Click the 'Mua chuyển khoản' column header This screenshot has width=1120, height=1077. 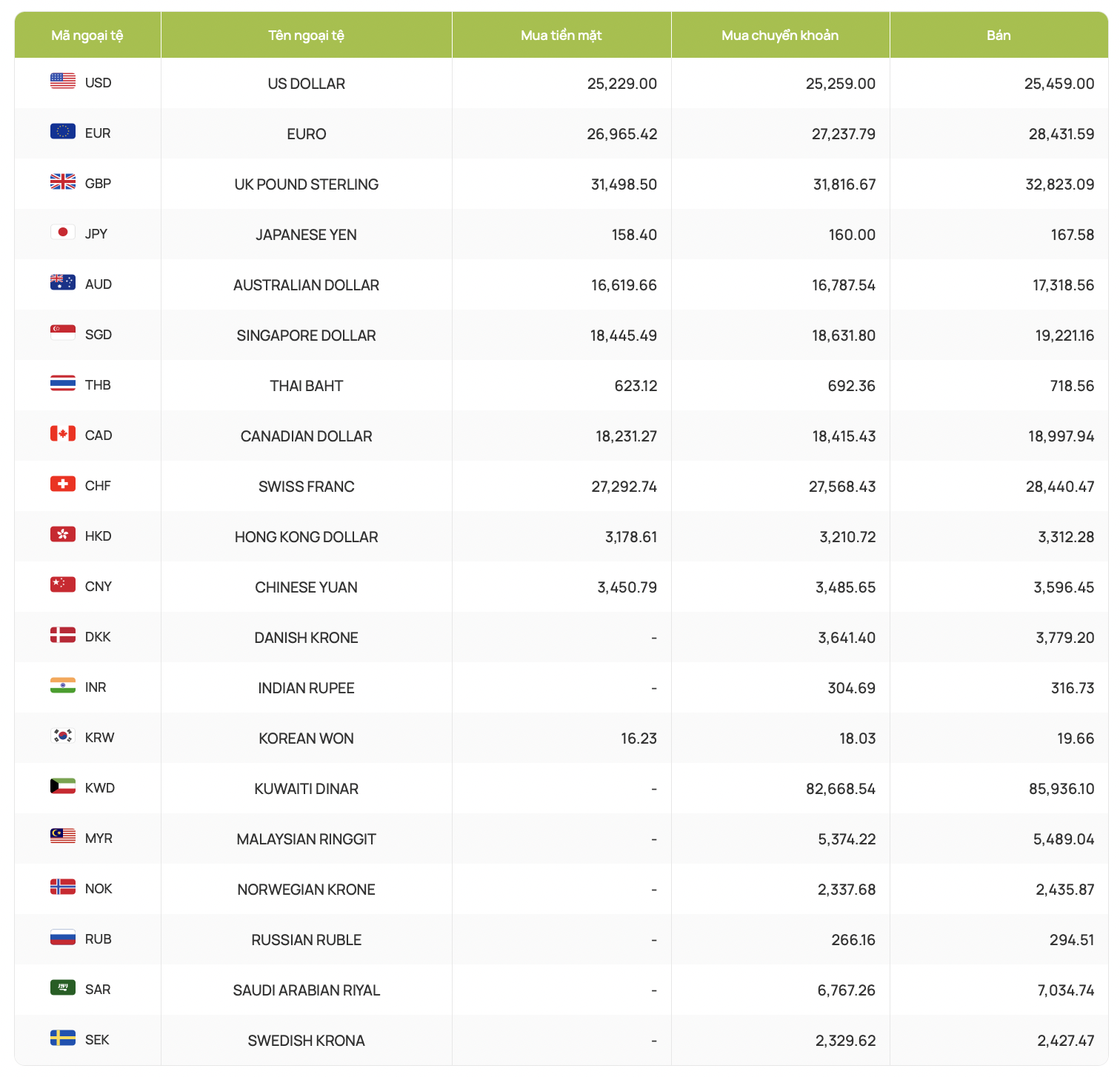click(780, 35)
